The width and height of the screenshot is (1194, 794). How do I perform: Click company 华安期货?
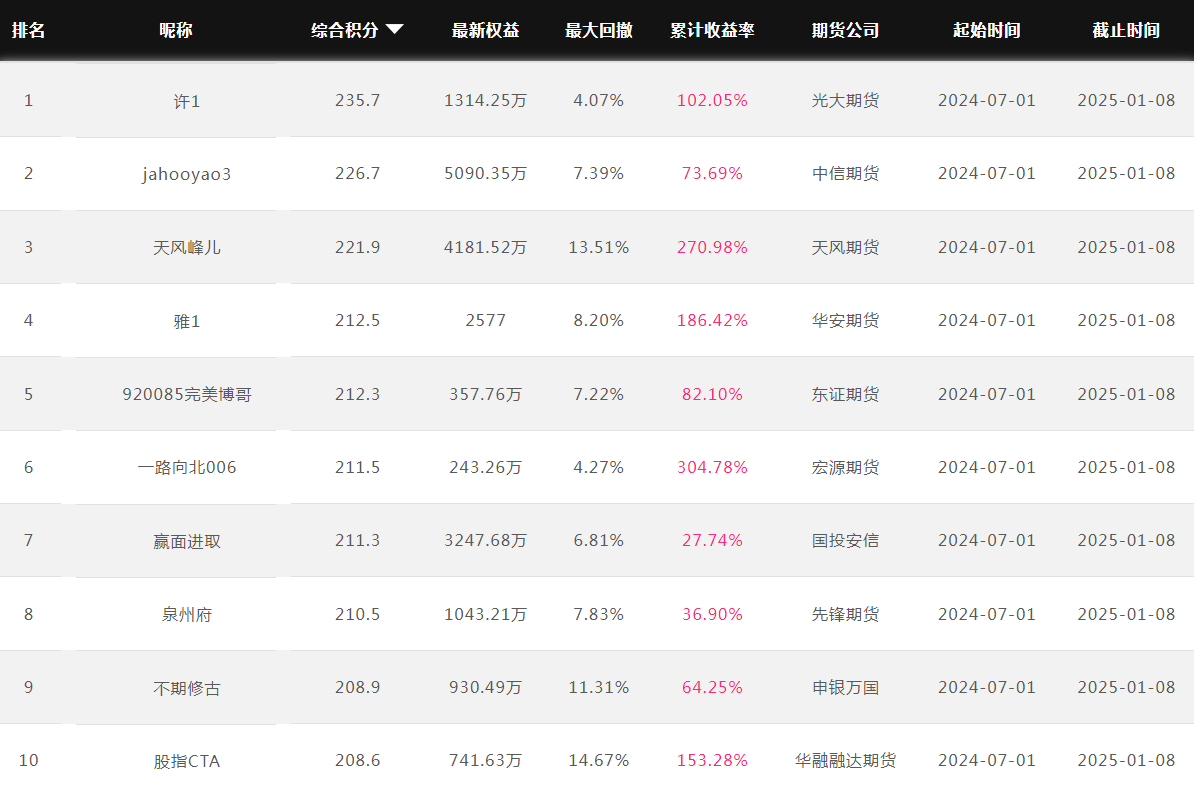pyautogui.click(x=845, y=320)
